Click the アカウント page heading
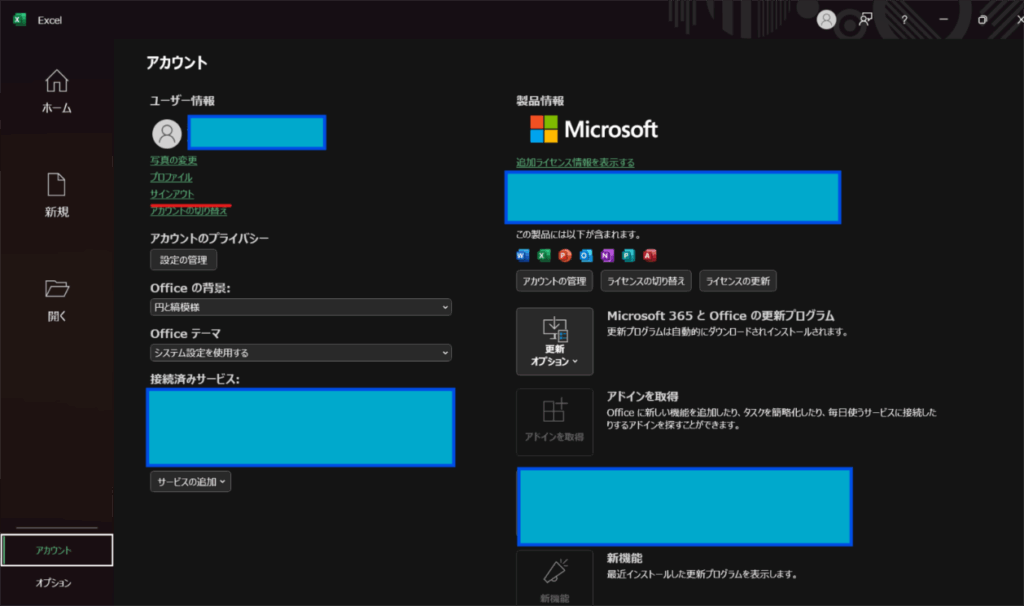This screenshot has width=1024, height=606. pyautogui.click(x=176, y=63)
